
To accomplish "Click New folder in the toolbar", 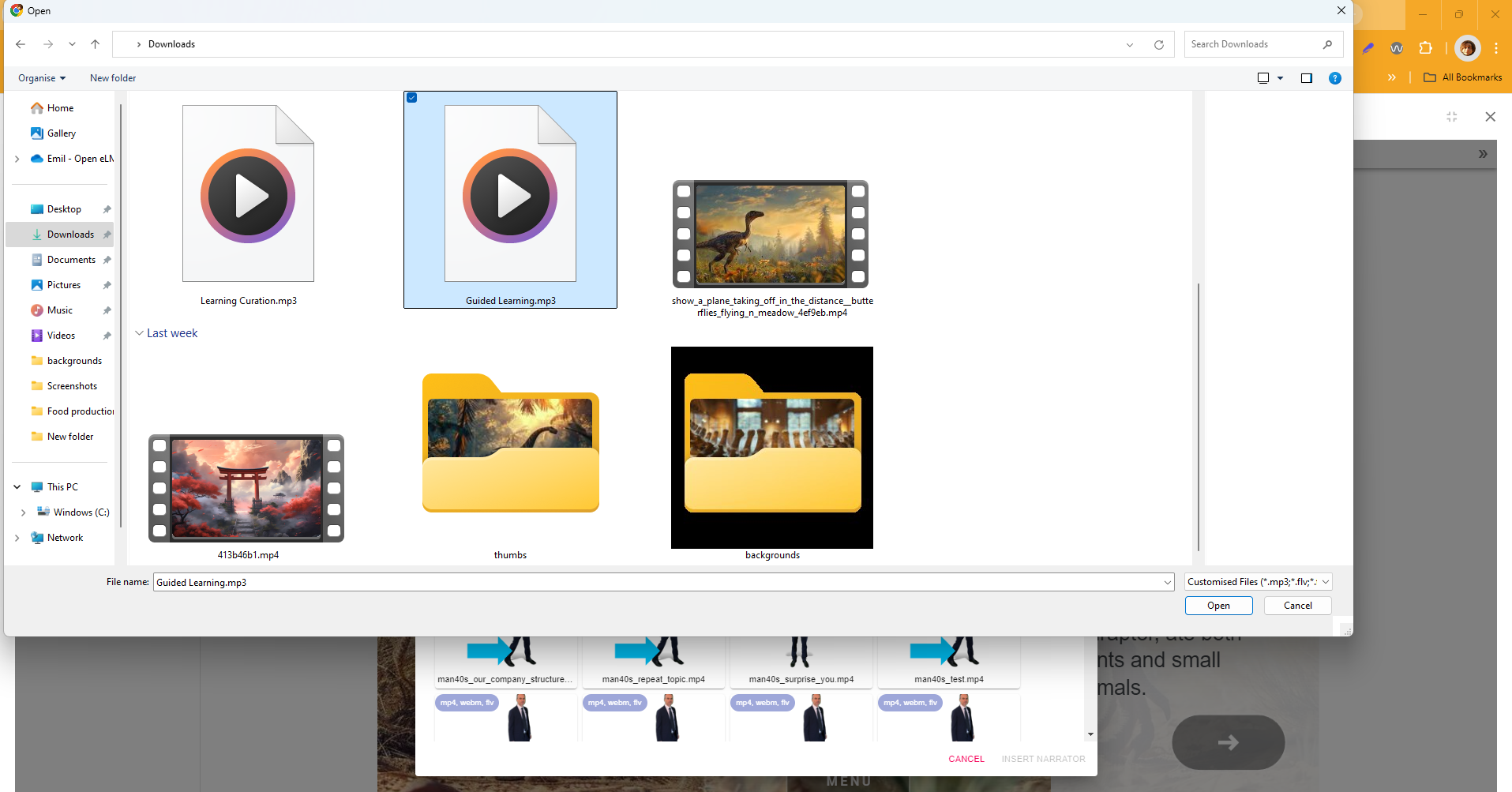I will coord(113,78).
